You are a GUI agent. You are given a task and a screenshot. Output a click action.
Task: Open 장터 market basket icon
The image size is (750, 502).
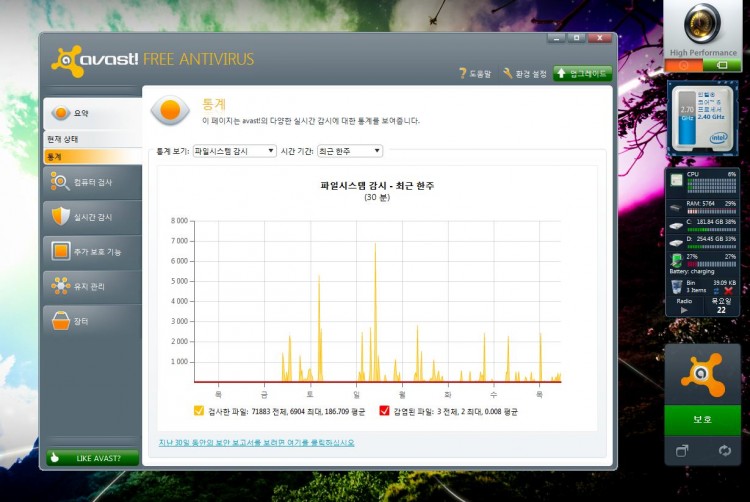(60, 321)
